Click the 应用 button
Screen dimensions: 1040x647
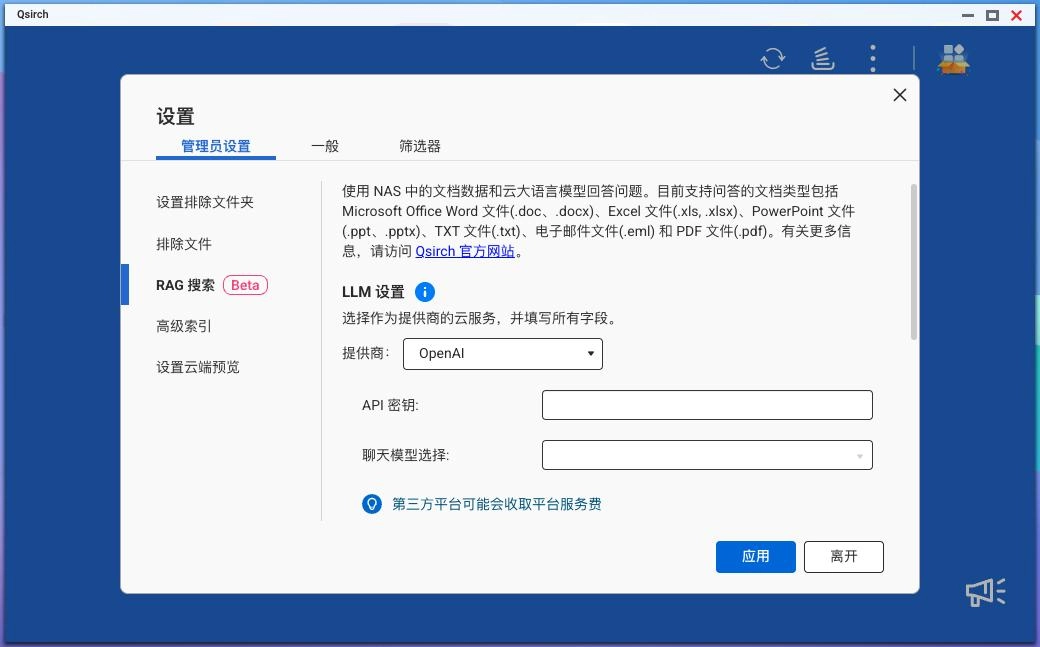[755, 557]
